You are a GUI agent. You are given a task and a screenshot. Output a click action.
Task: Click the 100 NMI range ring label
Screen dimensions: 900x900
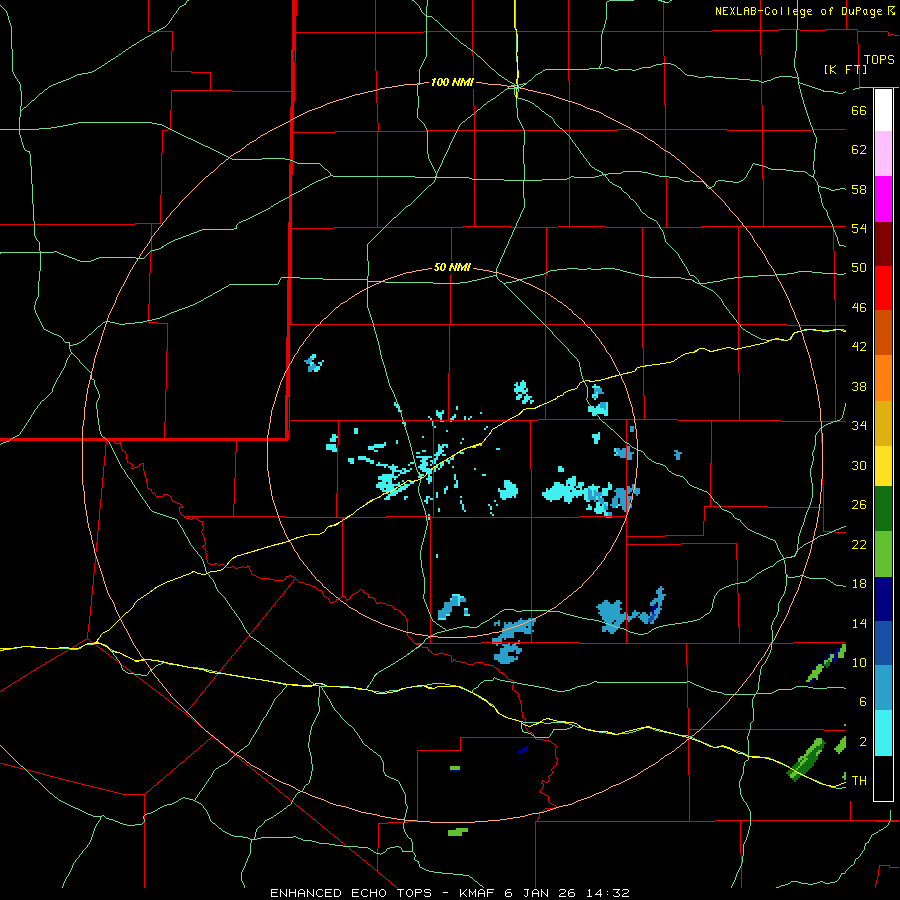tap(452, 83)
